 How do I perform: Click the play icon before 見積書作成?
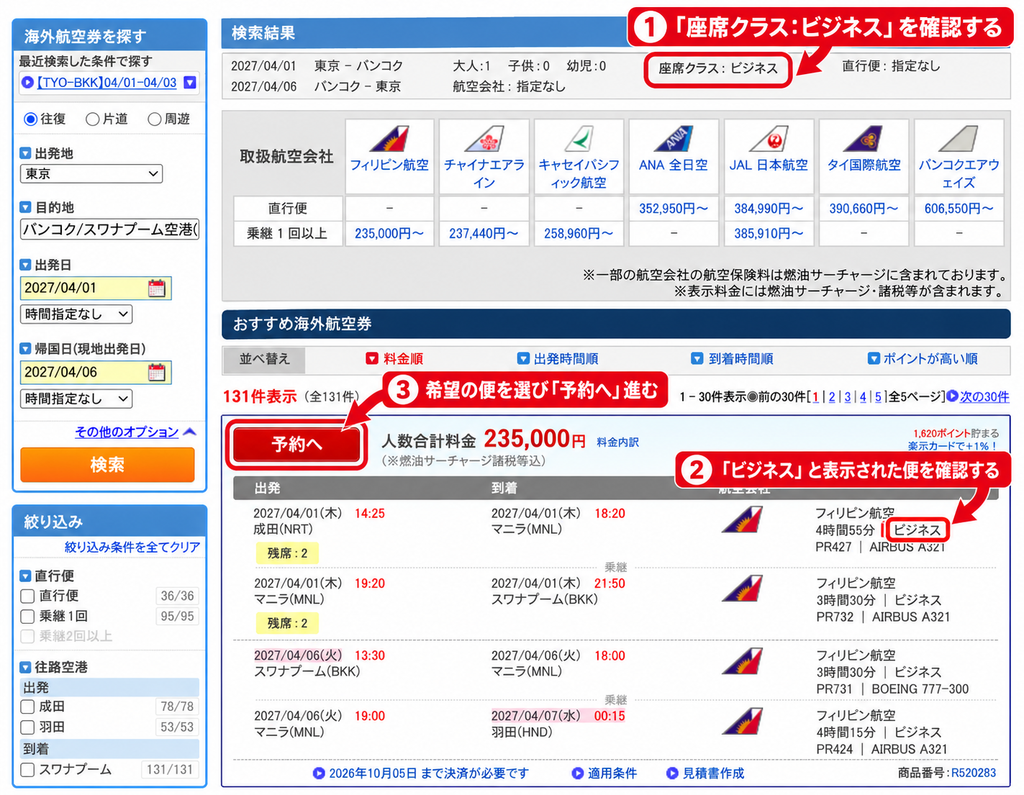[x=672, y=773]
